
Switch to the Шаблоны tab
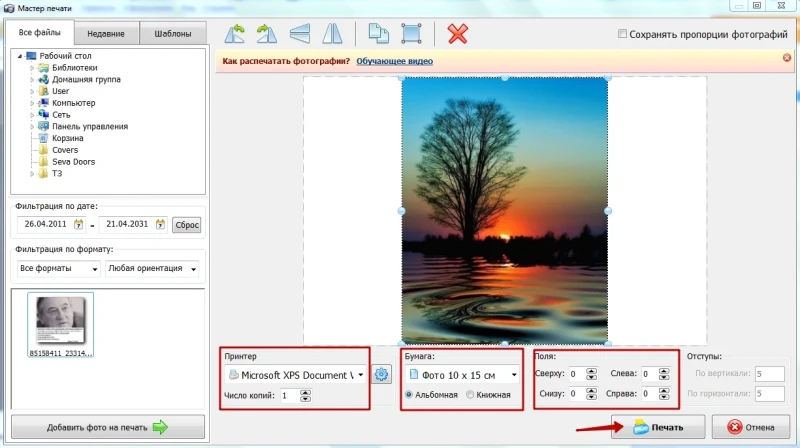tap(173, 34)
